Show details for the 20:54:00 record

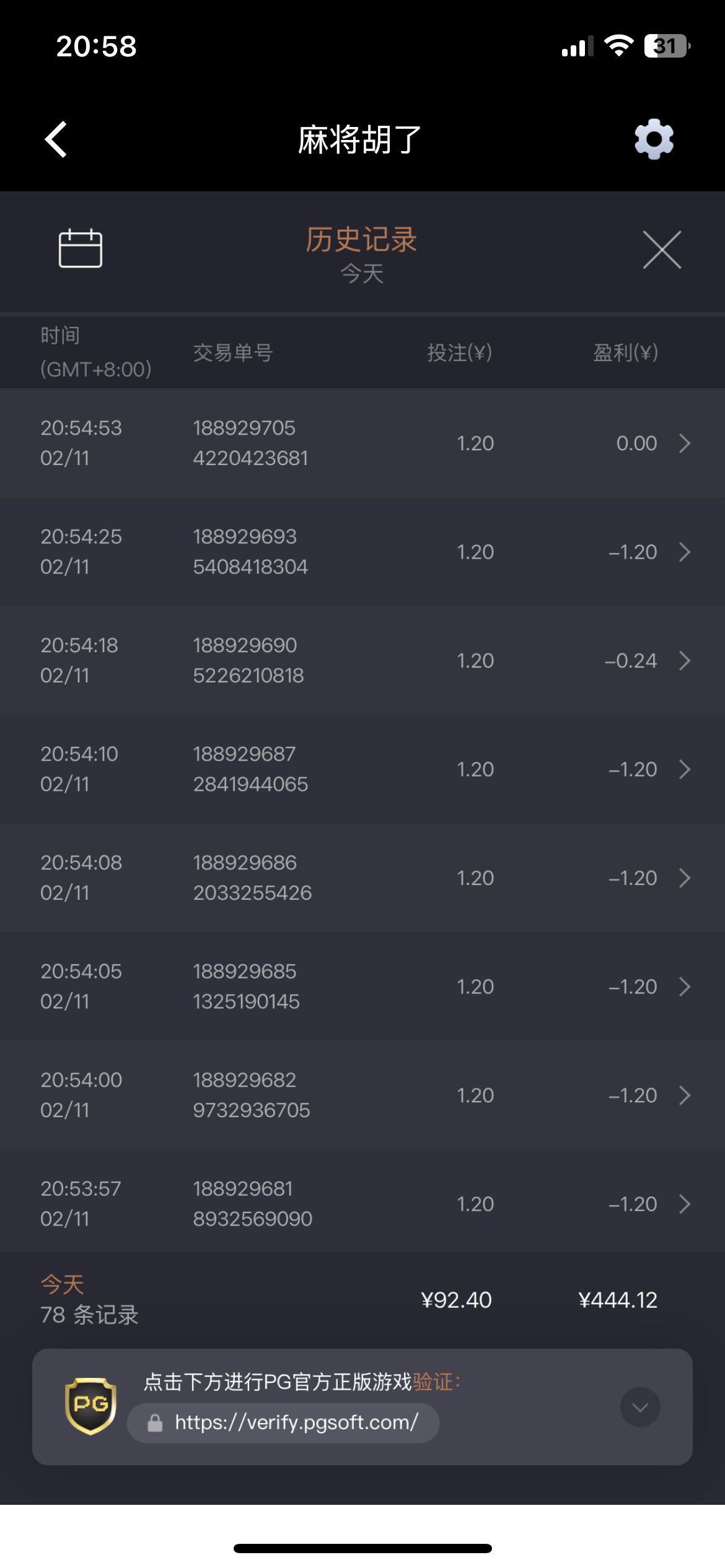685,1095
